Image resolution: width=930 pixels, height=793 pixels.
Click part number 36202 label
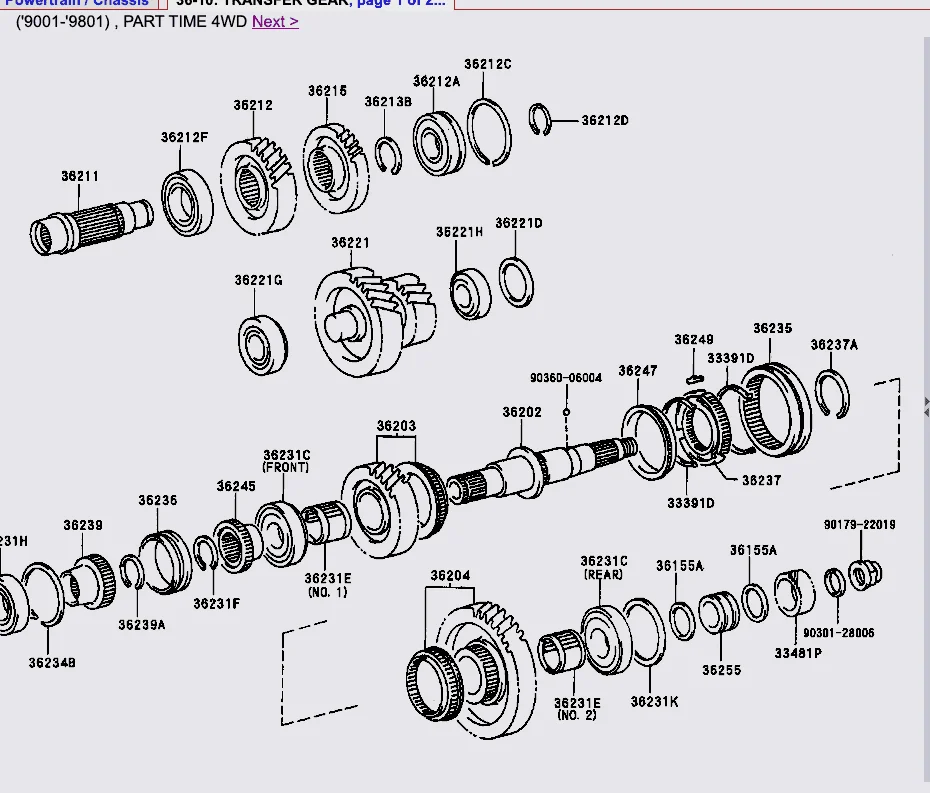pyautogui.click(x=522, y=412)
